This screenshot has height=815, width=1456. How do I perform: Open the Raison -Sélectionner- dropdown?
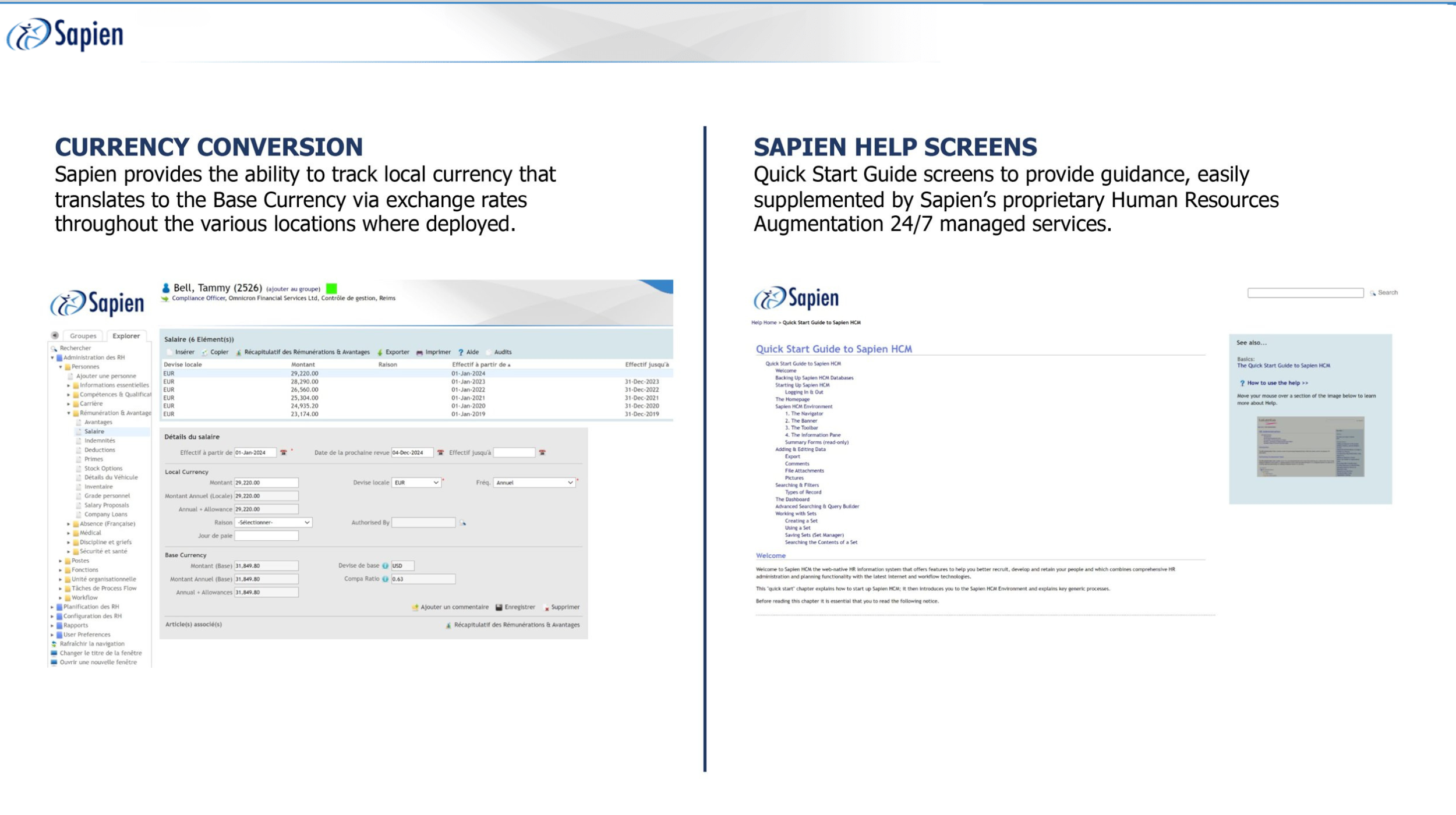[x=273, y=523]
